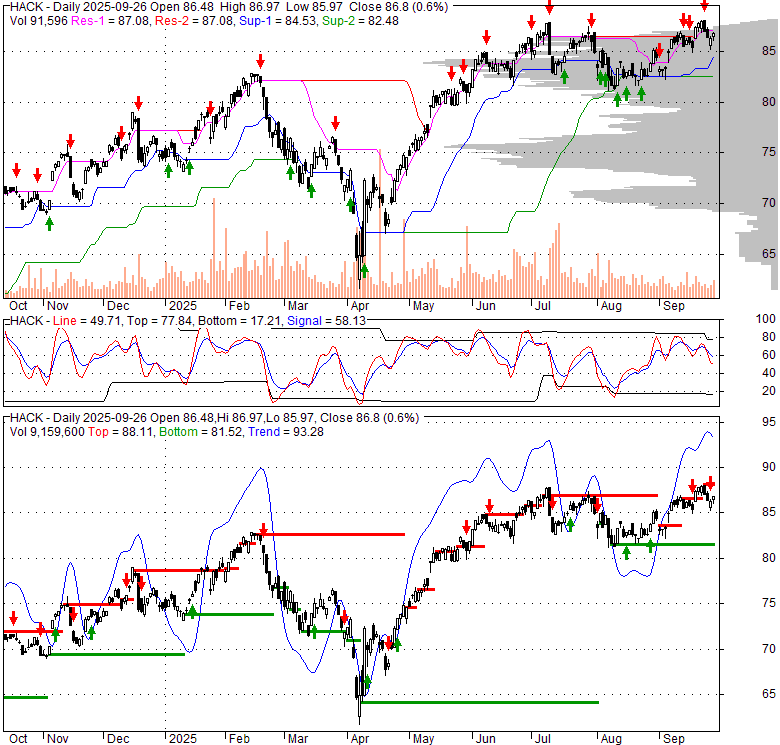Image resolution: width=780 pixels, height=745 pixels.
Task: Click 'May' on the bottom chart time axis
Action: [x=423, y=739]
